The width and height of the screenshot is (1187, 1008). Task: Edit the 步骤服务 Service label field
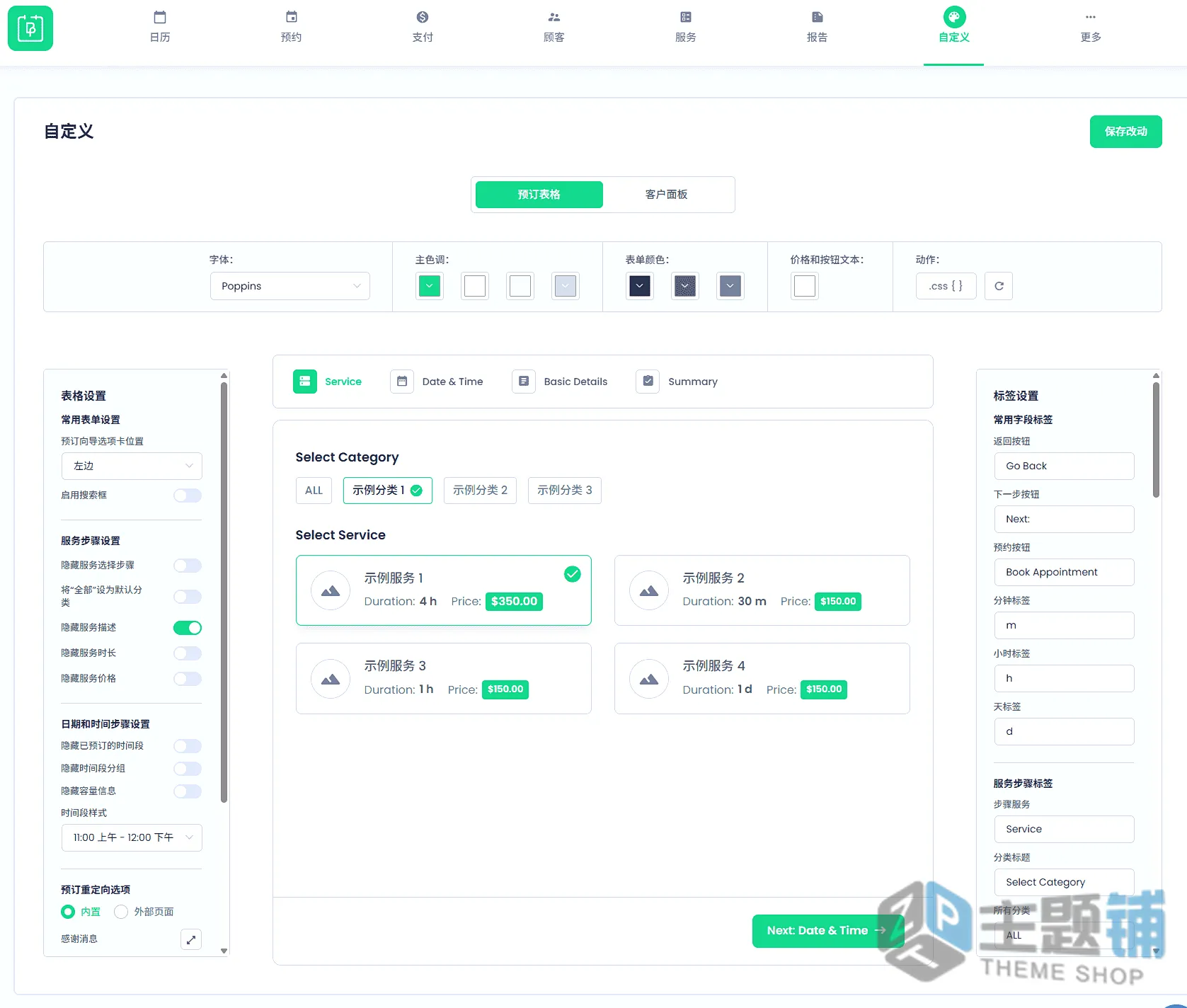[x=1065, y=829]
